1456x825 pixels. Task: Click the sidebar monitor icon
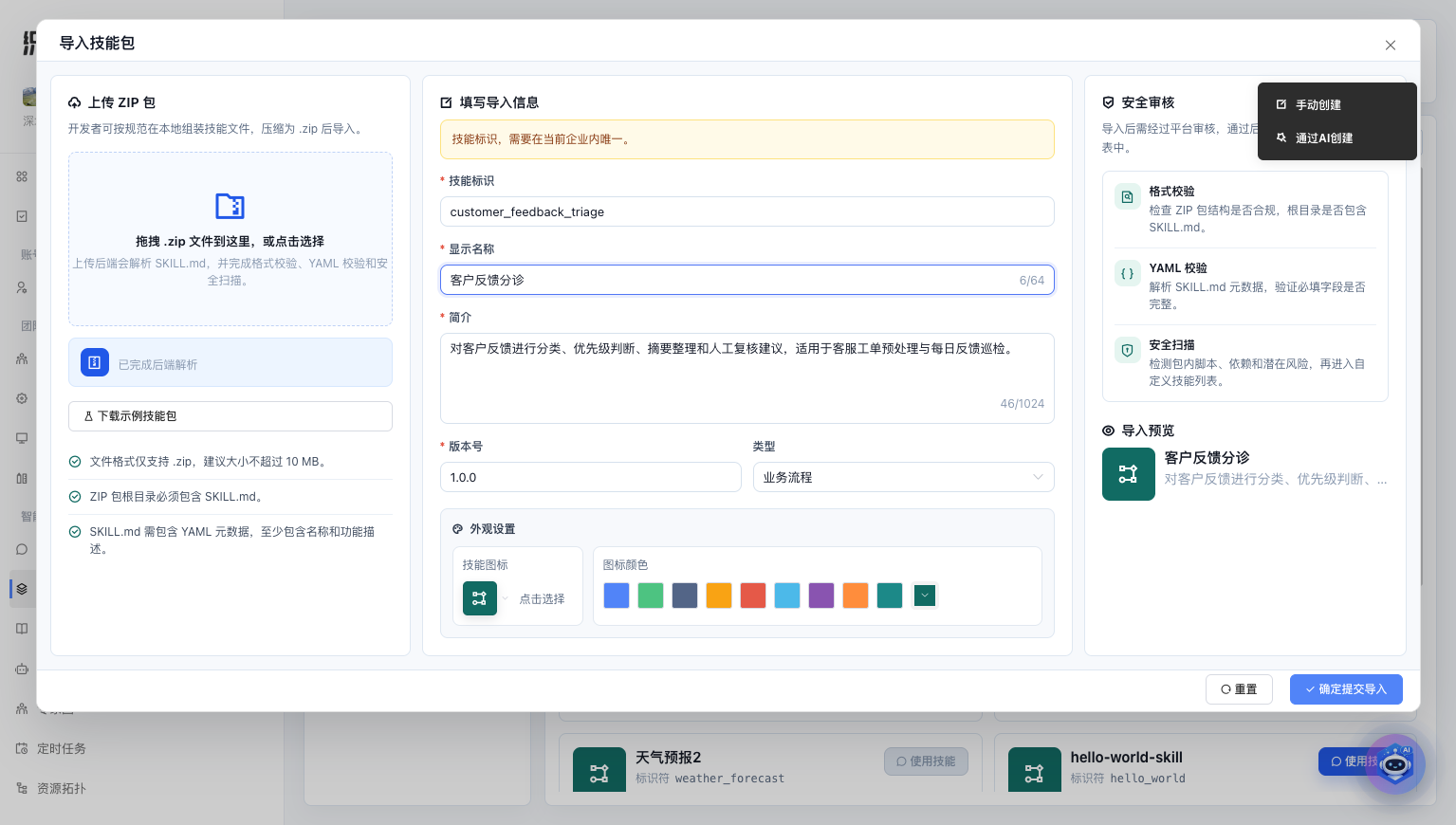click(x=22, y=438)
